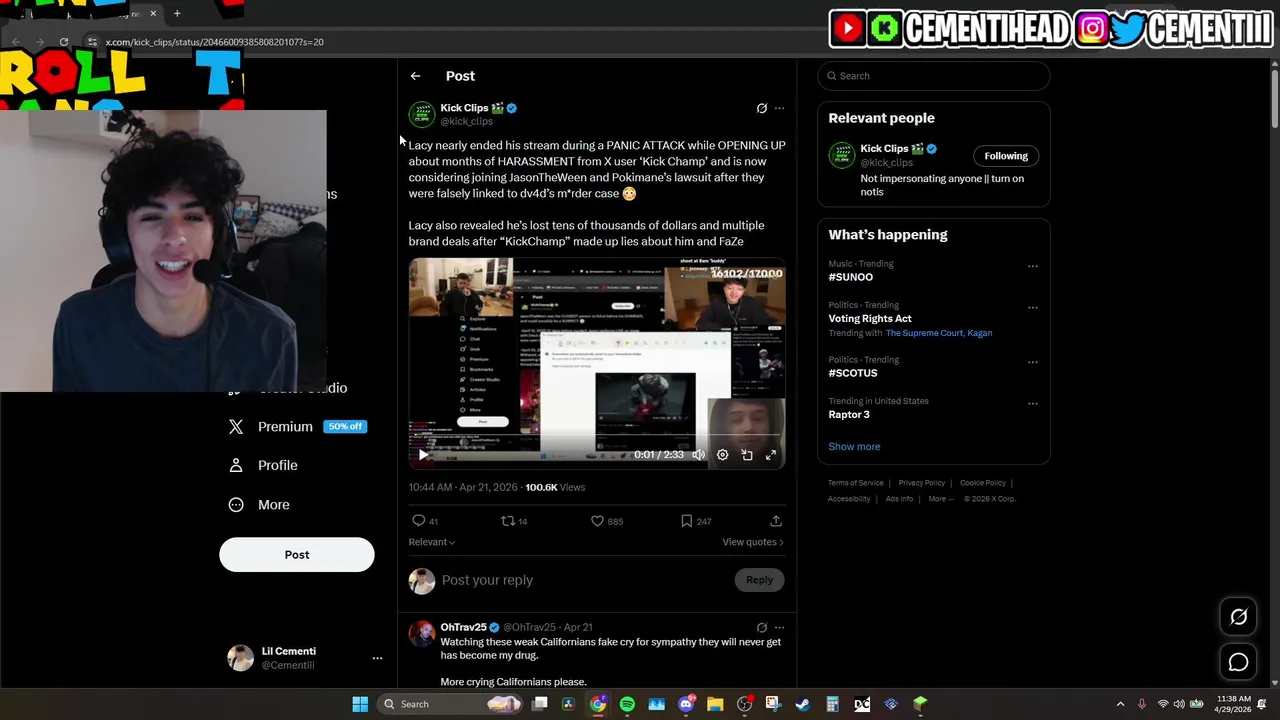Click the Post your reply field
The height and width of the screenshot is (720, 1280).
point(585,580)
